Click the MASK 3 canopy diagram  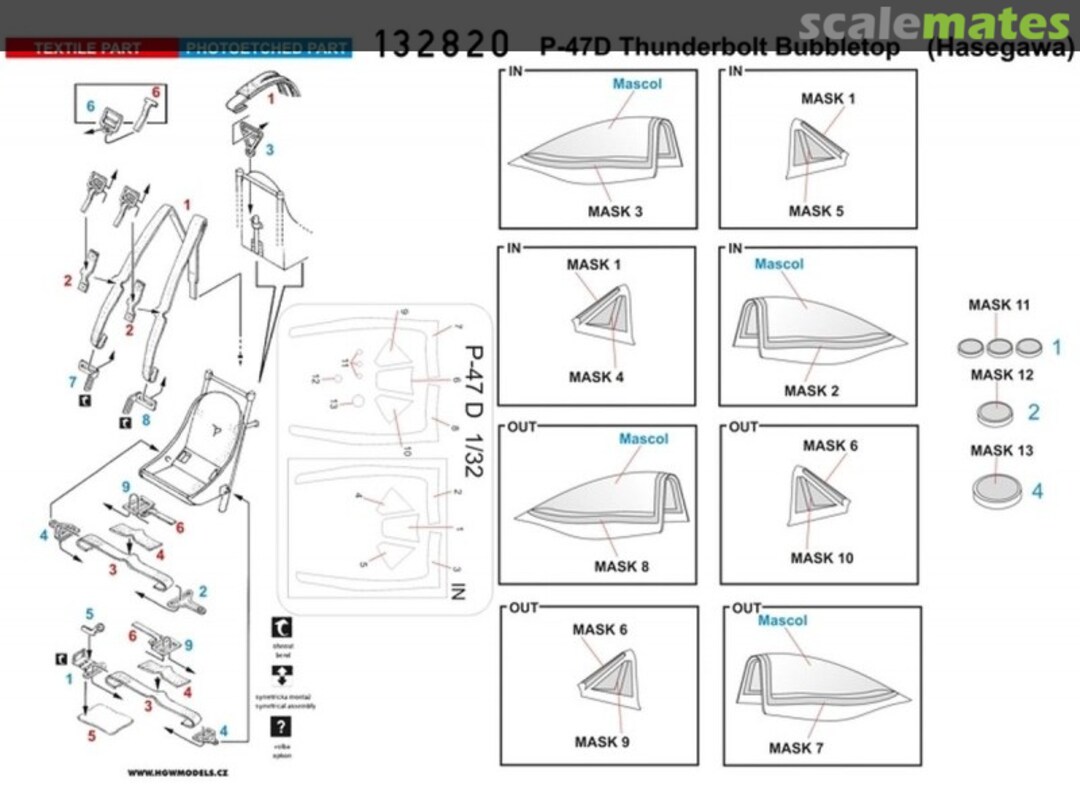[597, 148]
